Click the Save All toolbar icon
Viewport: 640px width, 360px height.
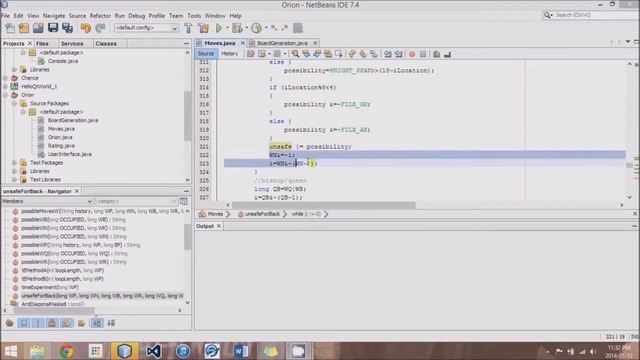67,28
